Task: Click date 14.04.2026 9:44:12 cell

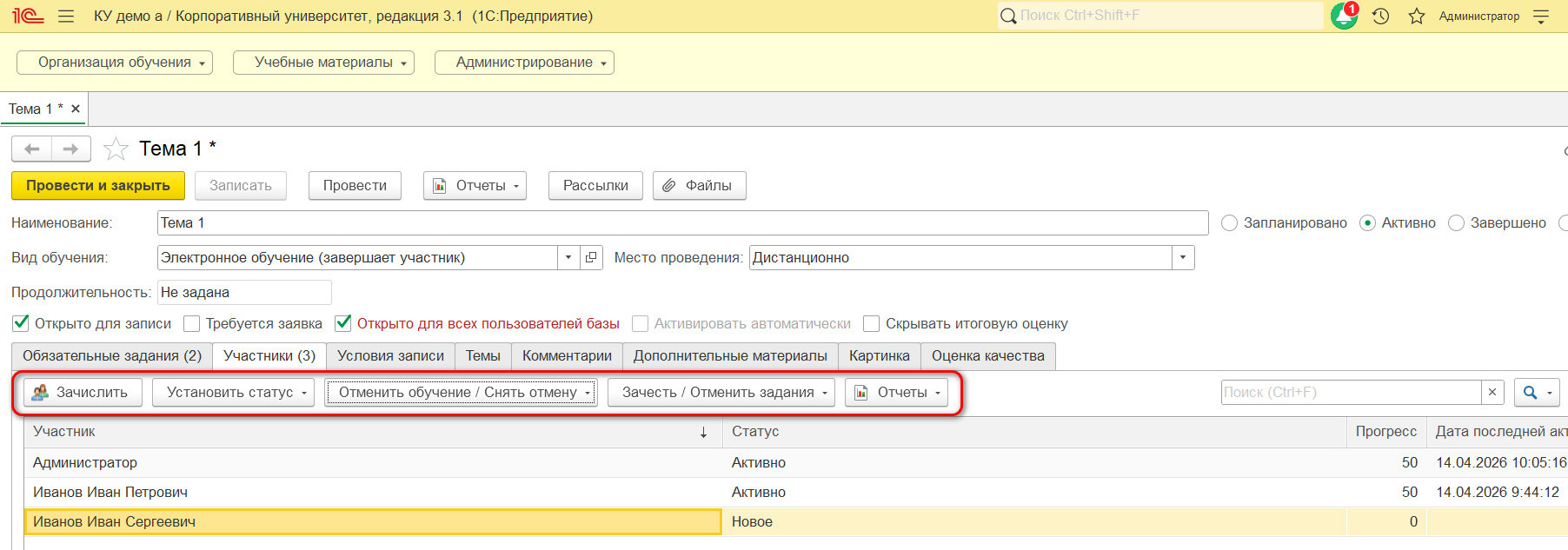Action: point(1498,492)
